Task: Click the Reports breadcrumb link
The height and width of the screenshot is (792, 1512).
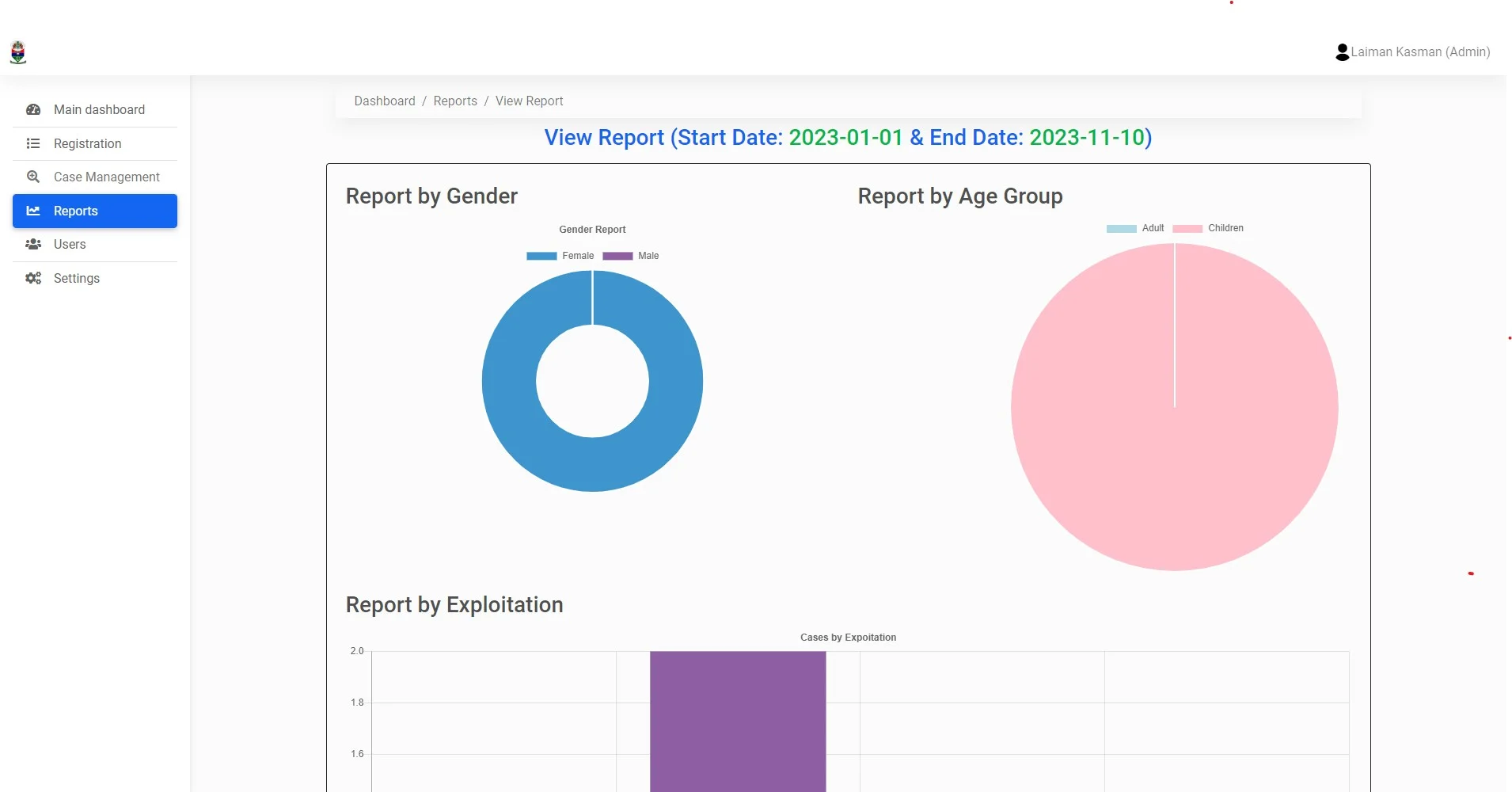Action: point(455,101)
